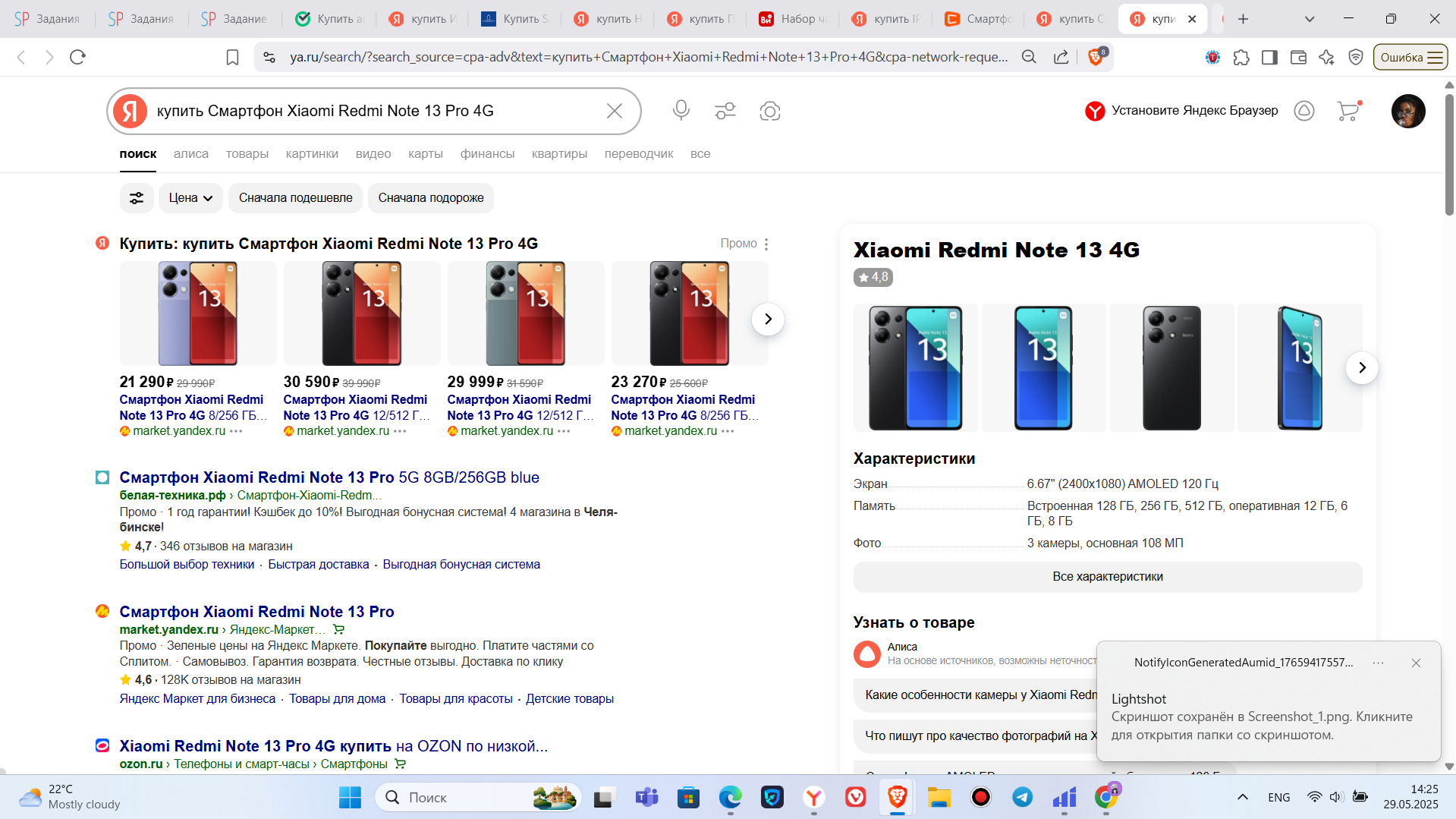
Task: Open the Ошибка browser menu button
Action: pyautogui.click(x=1410, y=57)
